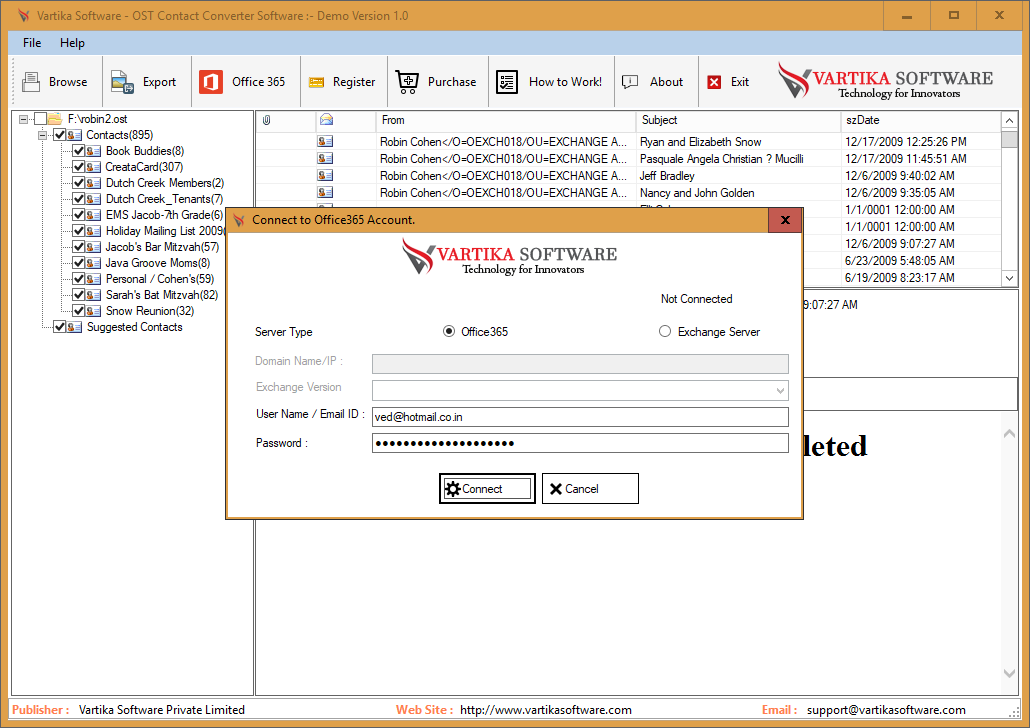Viewport: 1030px width, 728px height.
Task: Click folder icon of F:\robin2.ost
Action: [55, 119]
